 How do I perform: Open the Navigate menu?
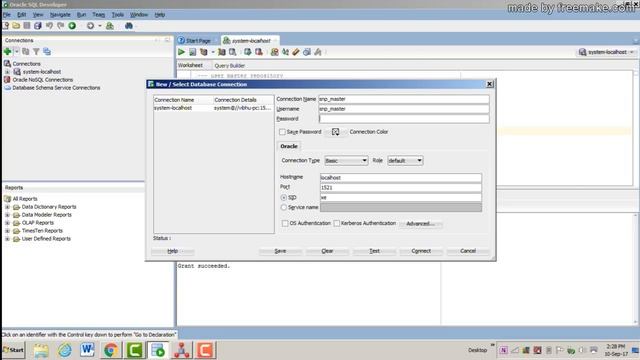60,15
